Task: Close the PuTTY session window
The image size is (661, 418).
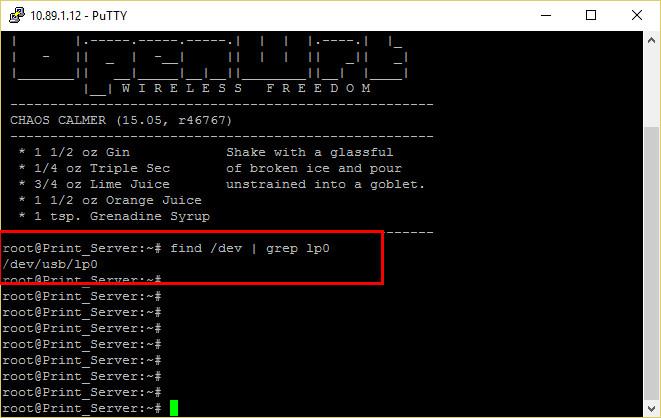Action: tap(637, 16)
